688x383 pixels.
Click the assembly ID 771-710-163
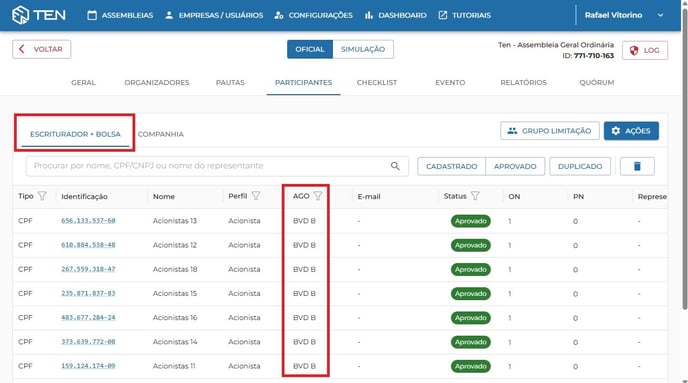[x=594, y=56]
